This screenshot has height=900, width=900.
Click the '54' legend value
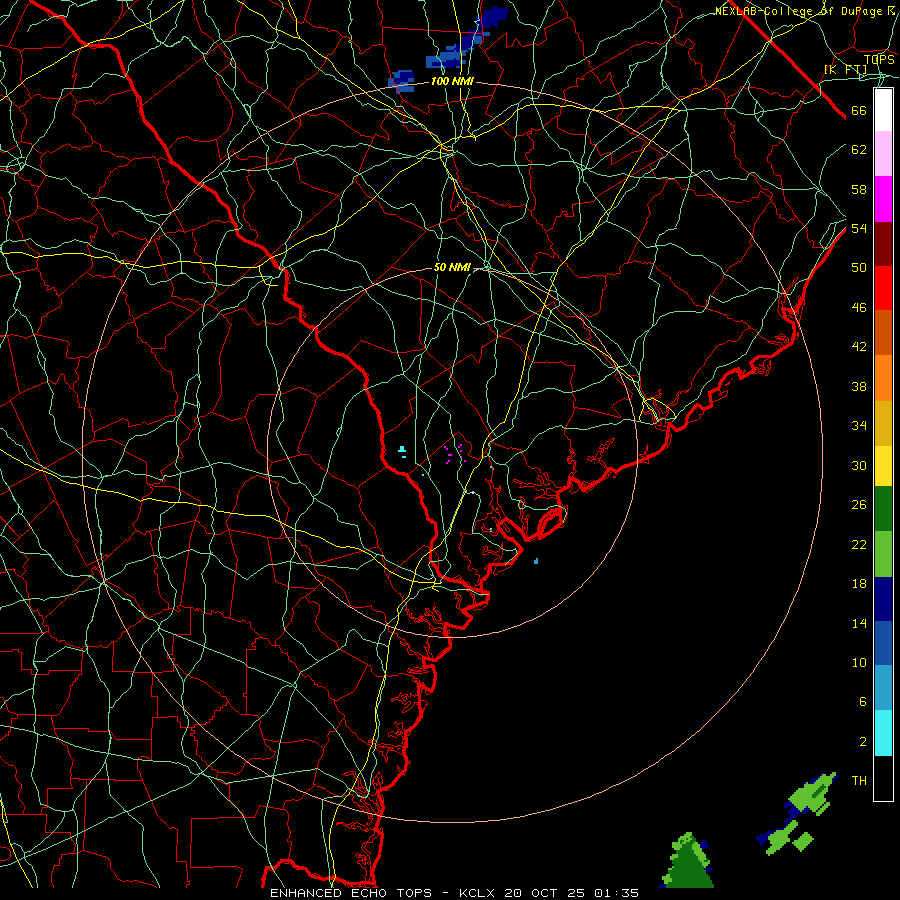pyautogui.click(x=859, y=228)
